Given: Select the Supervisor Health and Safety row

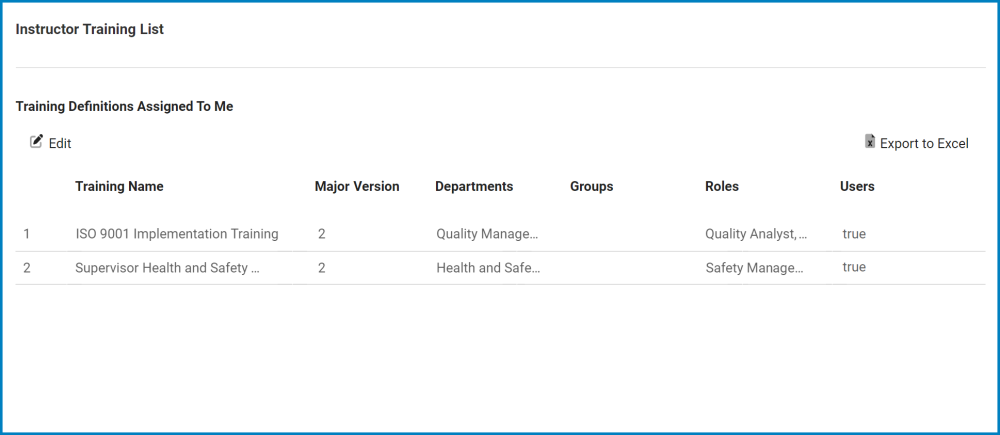Looking at the screenshot, I should [x=167, y=268].
